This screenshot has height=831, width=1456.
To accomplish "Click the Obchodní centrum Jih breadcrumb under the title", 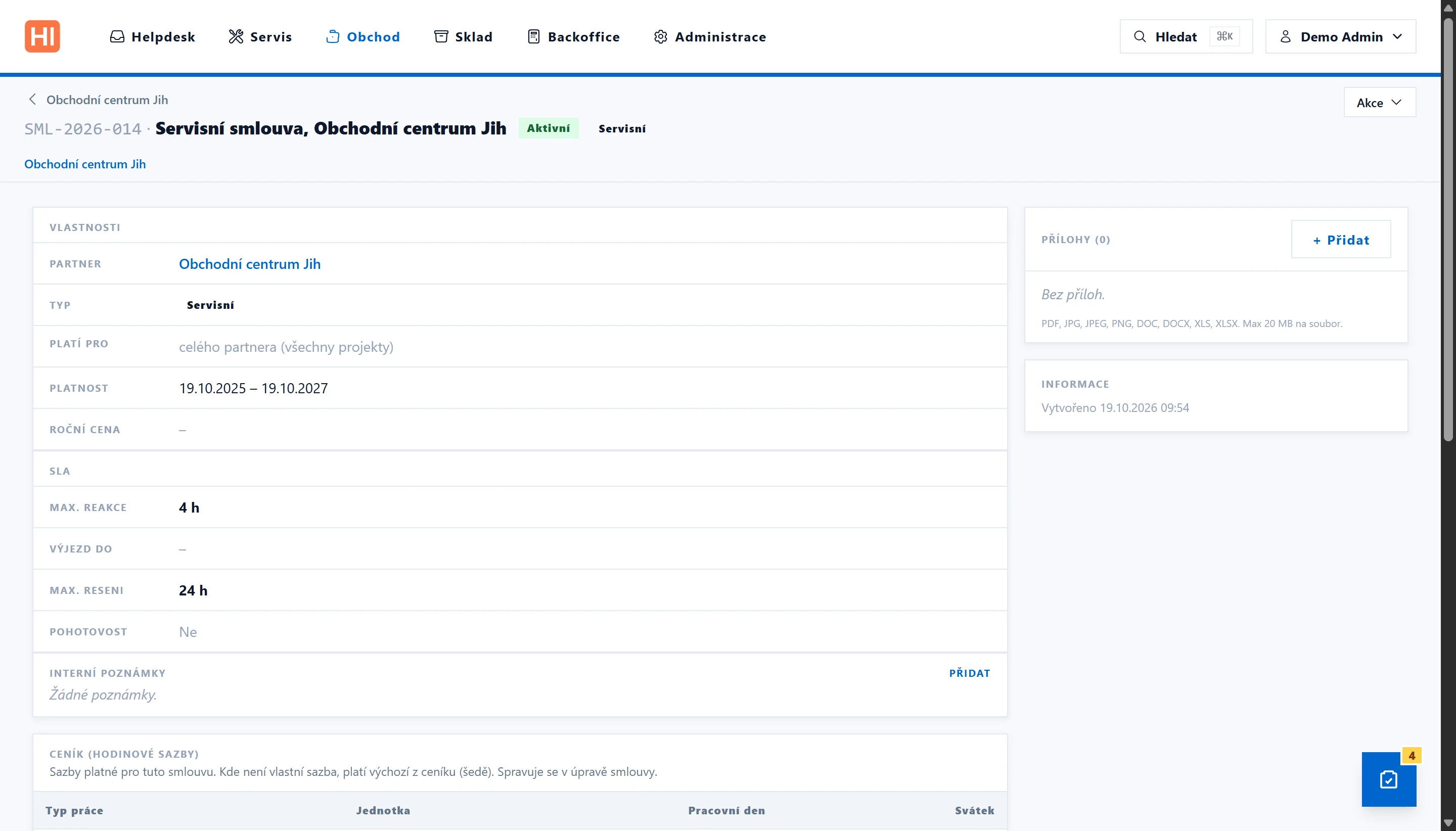I will coord(85,164).
